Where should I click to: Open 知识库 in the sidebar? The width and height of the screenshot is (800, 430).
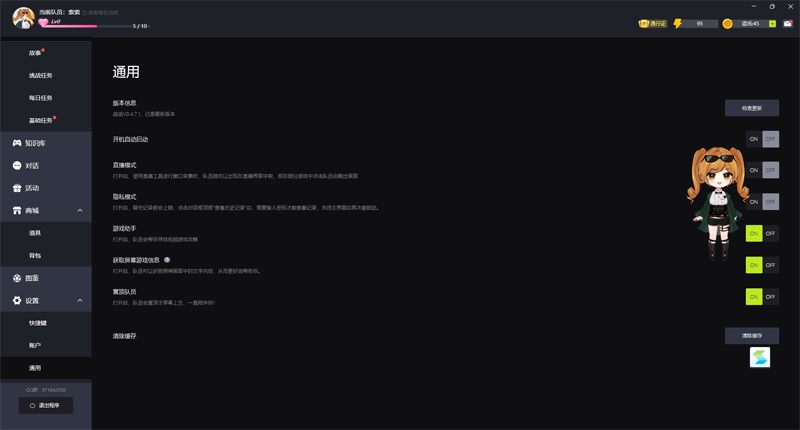point(35,143)
